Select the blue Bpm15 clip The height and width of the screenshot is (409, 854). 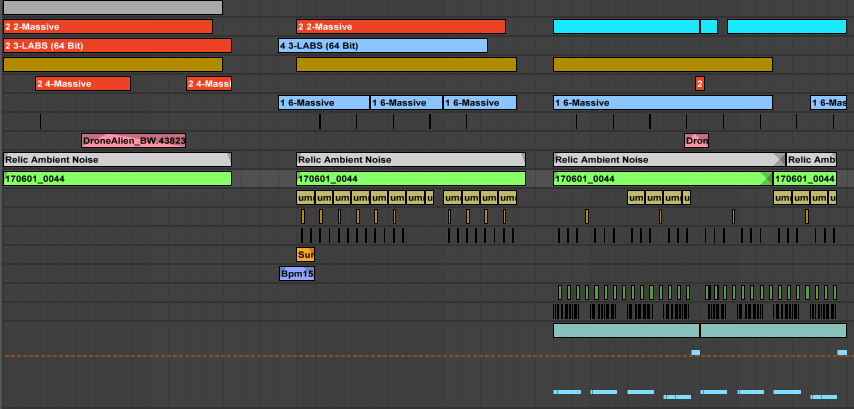296,273
